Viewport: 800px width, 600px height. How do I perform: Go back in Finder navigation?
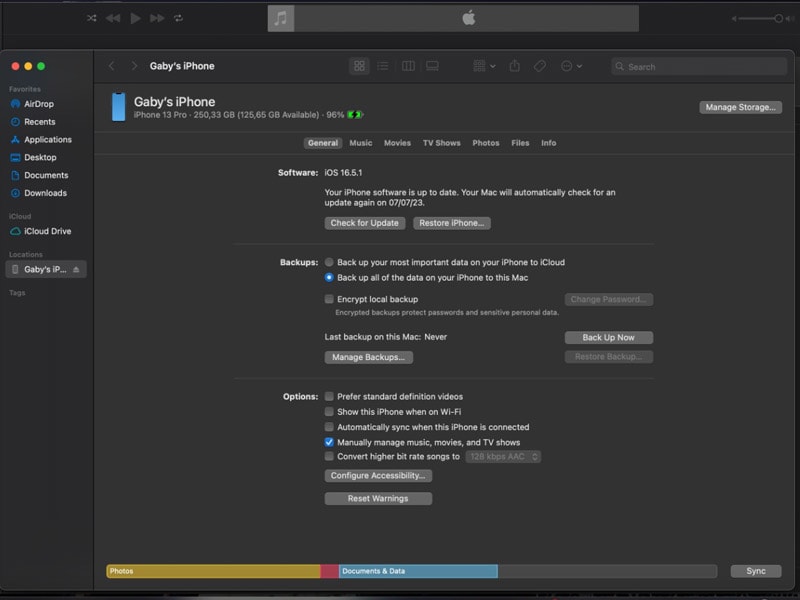(x=111, y=66)
